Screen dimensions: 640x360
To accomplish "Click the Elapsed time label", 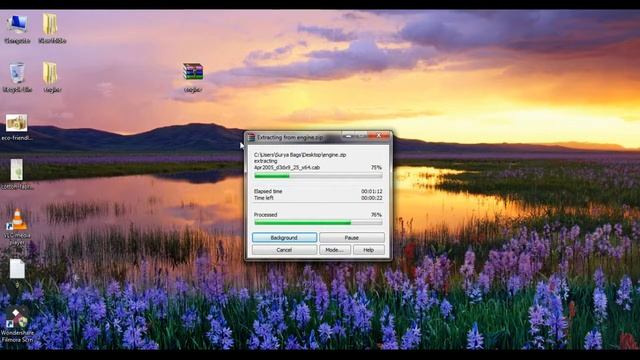I will tap(268, 191).
